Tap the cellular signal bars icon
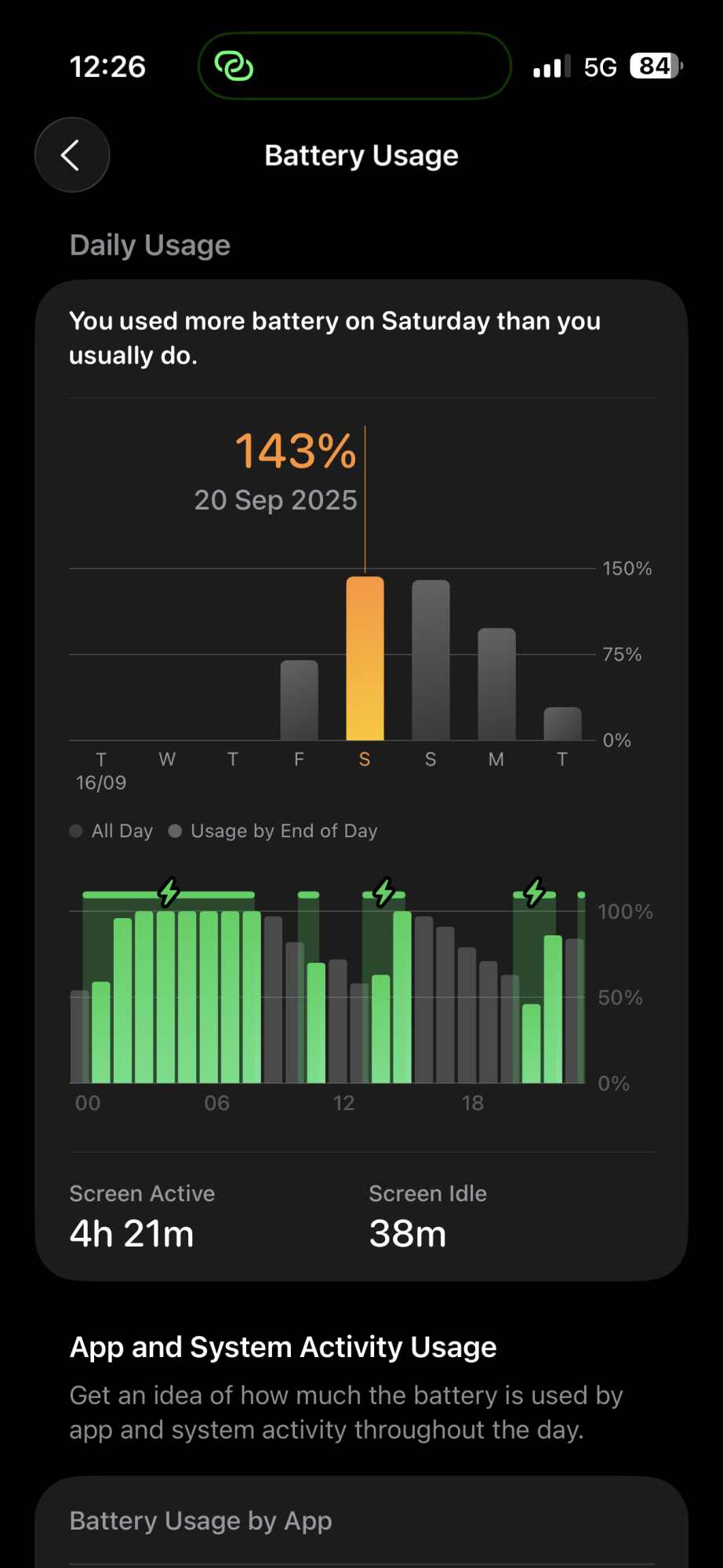This screenshot has height=1568, width=723. click(551, 67)
